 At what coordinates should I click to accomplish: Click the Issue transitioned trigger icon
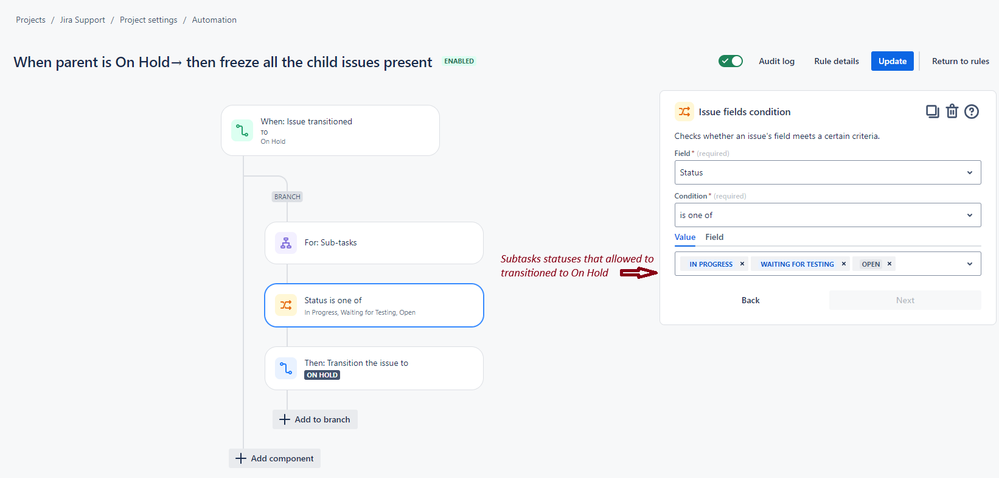pos(241,131)
